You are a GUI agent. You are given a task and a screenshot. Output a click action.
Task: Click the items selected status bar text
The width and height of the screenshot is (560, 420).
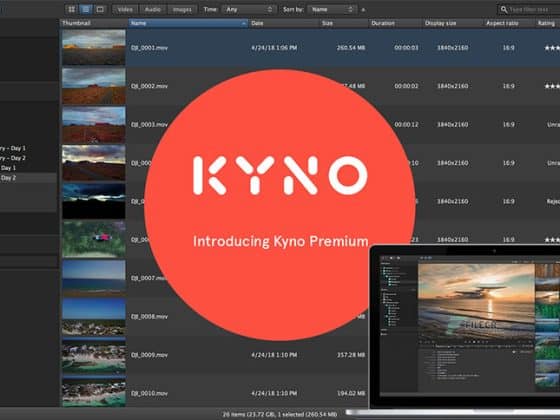tap(280, 415)
